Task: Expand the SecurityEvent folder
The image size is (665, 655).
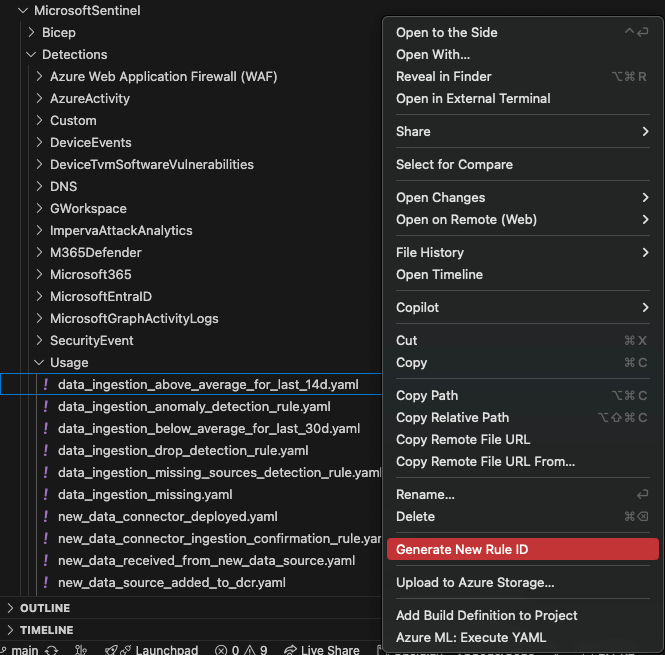Action: [39, 341]
